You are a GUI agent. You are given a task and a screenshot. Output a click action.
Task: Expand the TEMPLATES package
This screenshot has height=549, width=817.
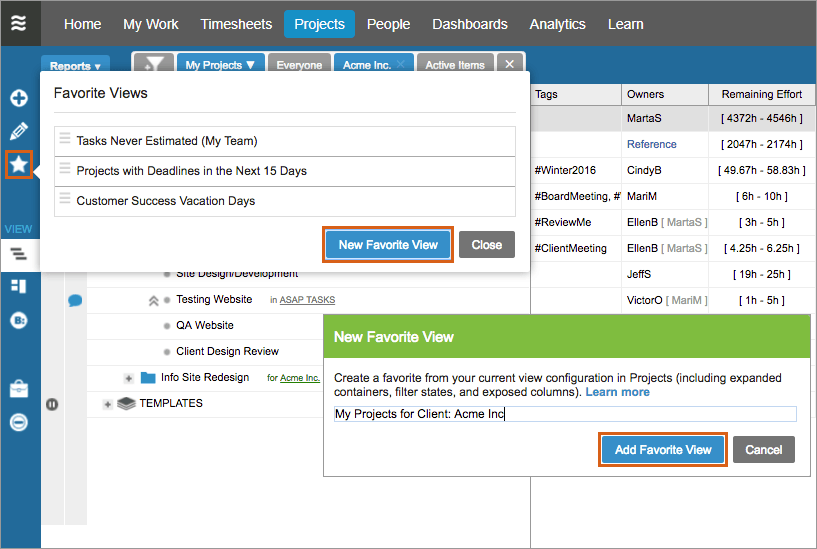click(x=108, y=404)
